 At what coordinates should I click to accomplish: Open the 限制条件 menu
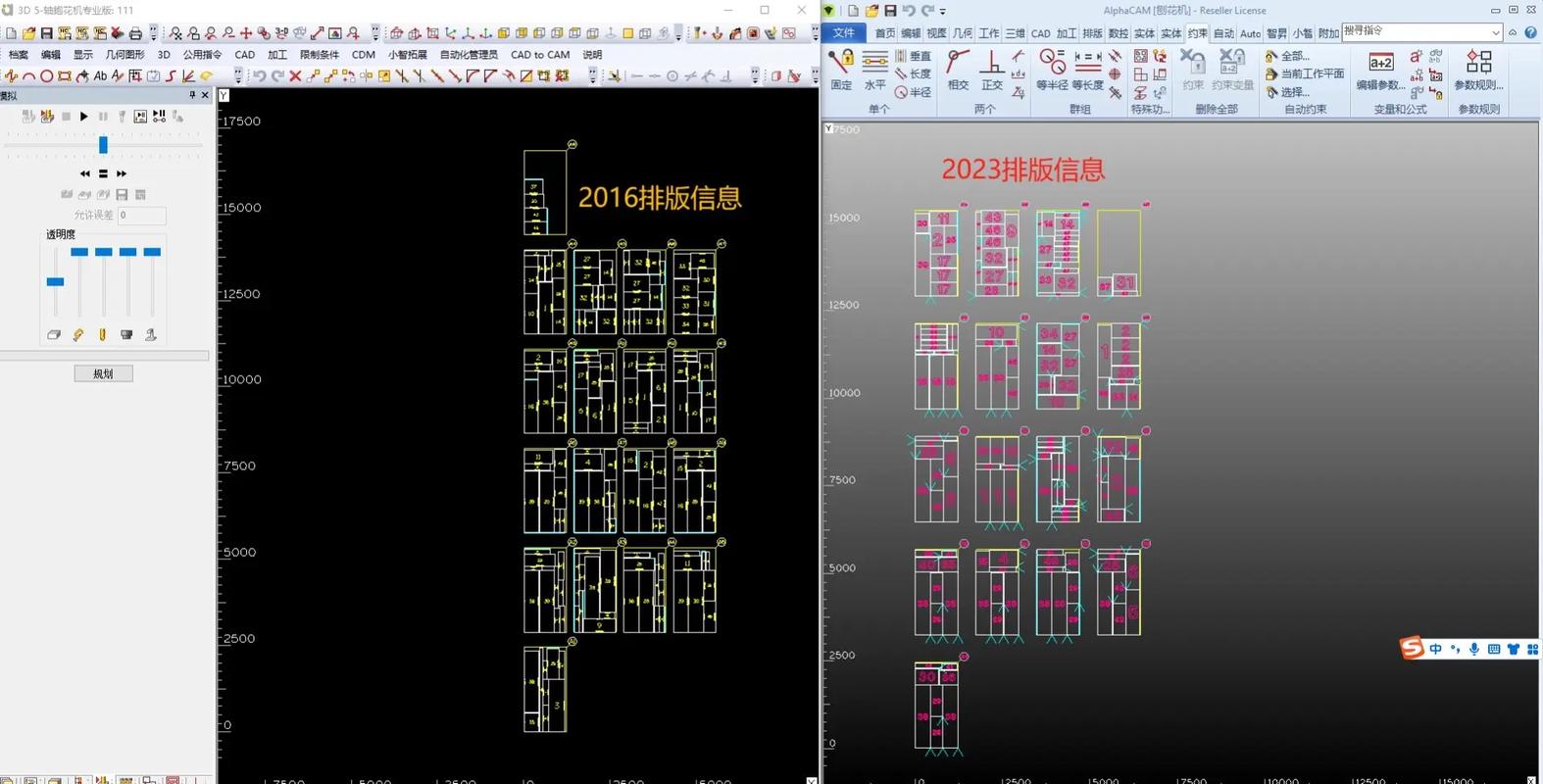[x=319, y=55]
